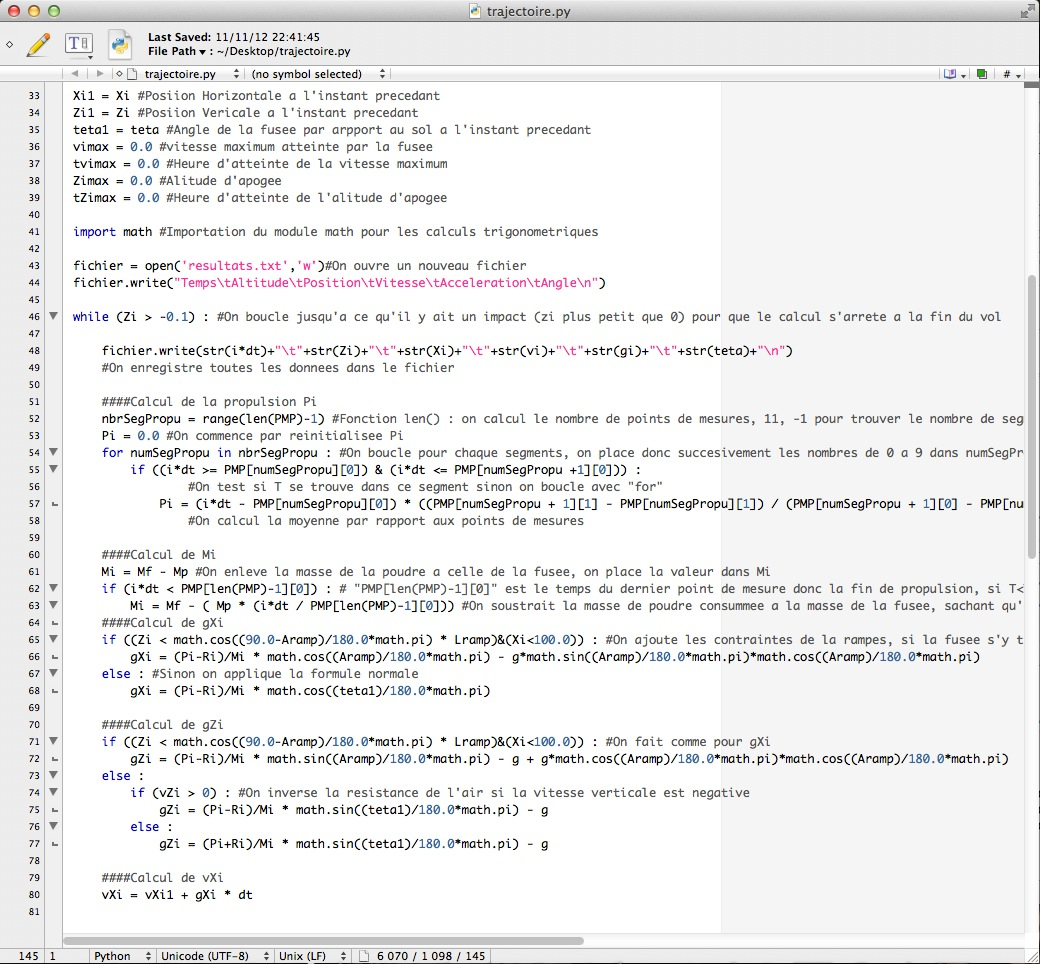Click line number 41 in the gutter
The image size is (1040, 964).
(x=34, y=232)
